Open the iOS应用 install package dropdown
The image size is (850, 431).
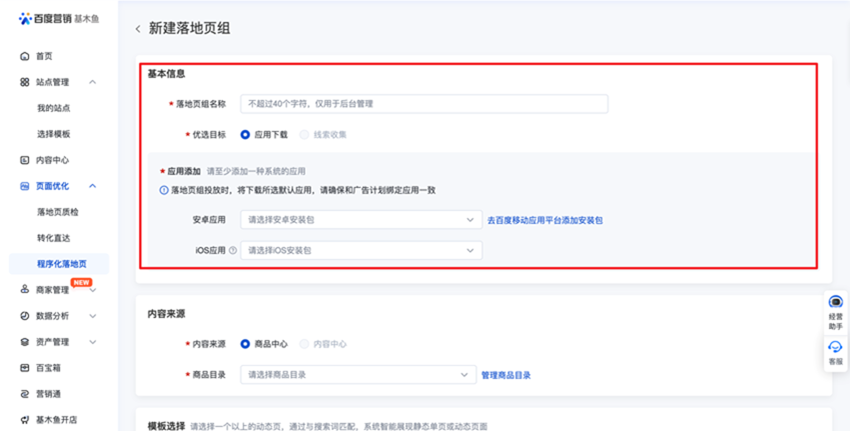(x=360, y=250)
